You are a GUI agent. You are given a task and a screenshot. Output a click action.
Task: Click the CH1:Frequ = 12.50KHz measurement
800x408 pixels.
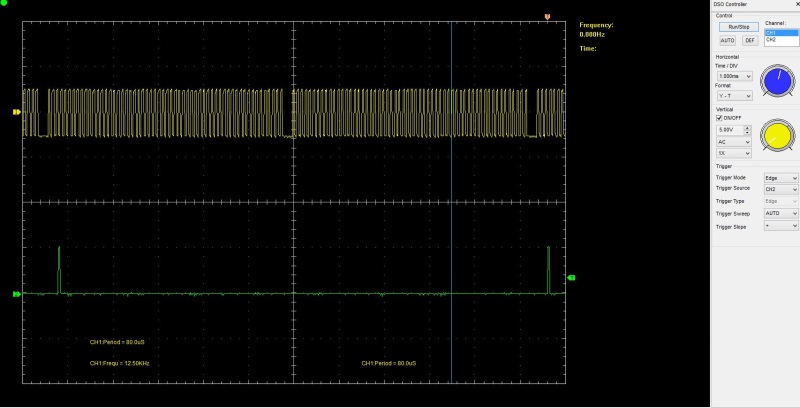119,363
